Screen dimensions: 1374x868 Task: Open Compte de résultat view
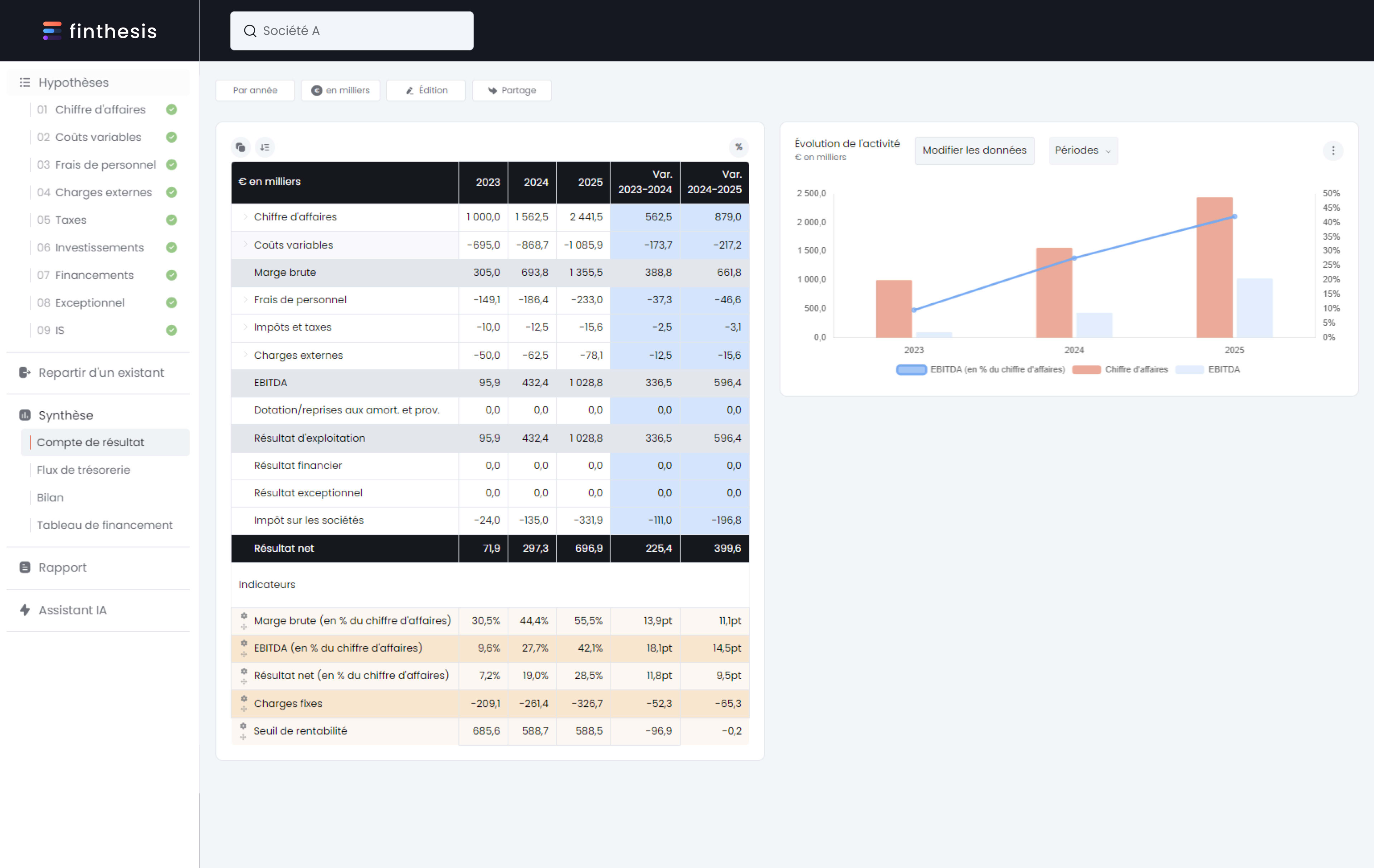[x=106, y=442]
